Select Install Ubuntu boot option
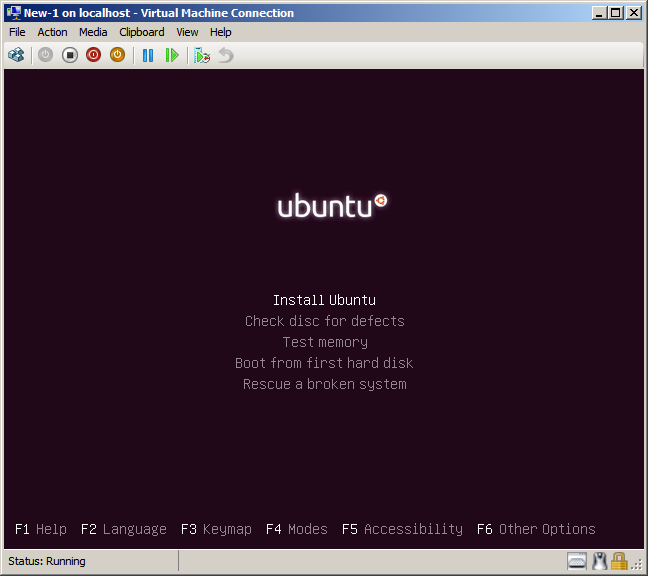648x576 pixels. click(324, 300)
